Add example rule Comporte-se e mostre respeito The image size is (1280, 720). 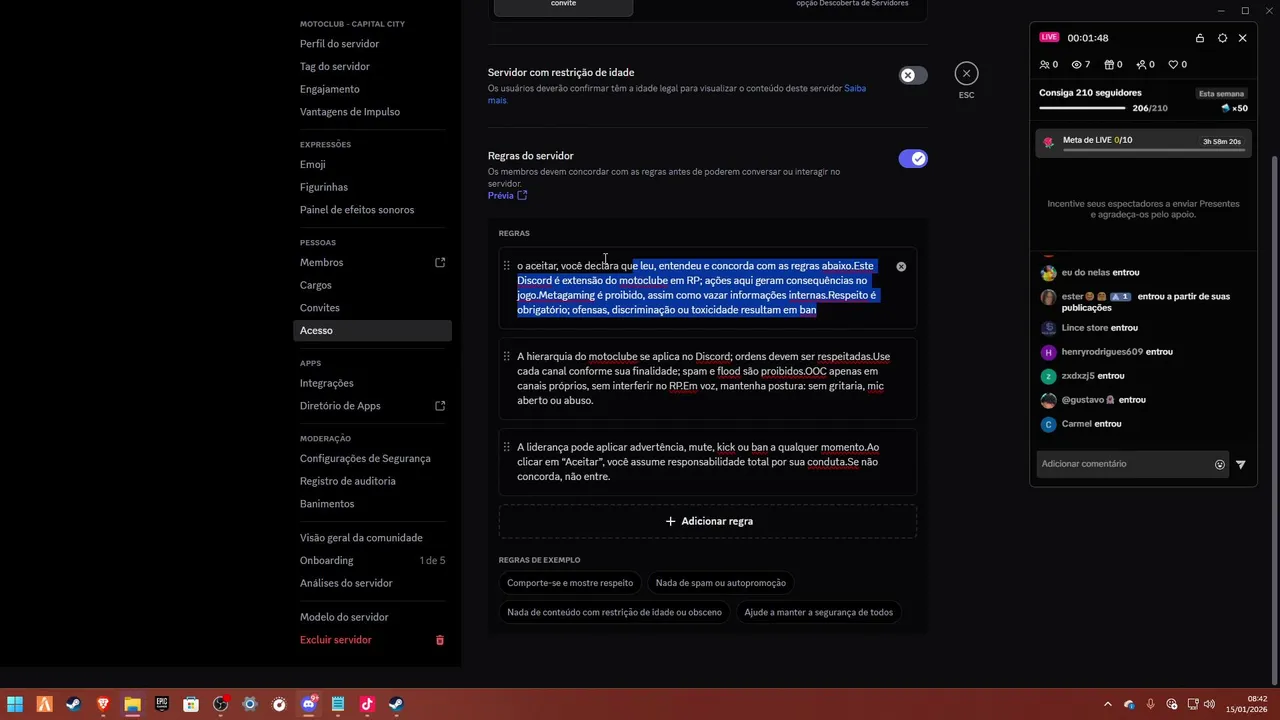tap(570, 583)
